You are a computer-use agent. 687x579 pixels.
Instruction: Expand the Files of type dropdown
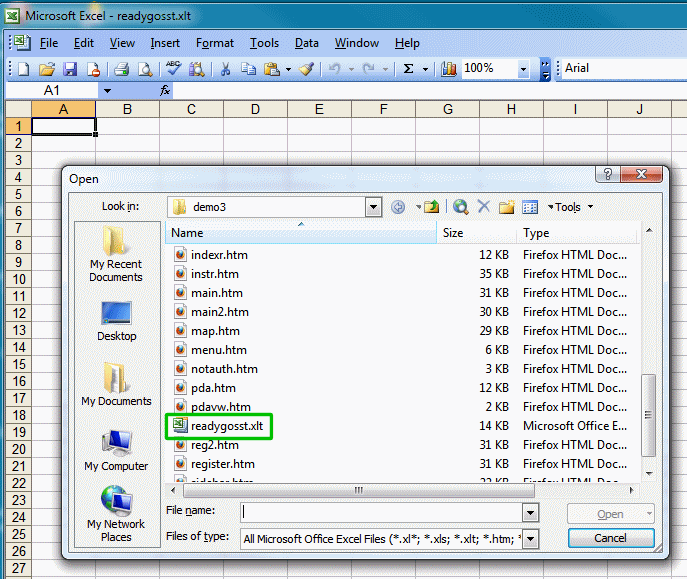(x=530, y=539)
